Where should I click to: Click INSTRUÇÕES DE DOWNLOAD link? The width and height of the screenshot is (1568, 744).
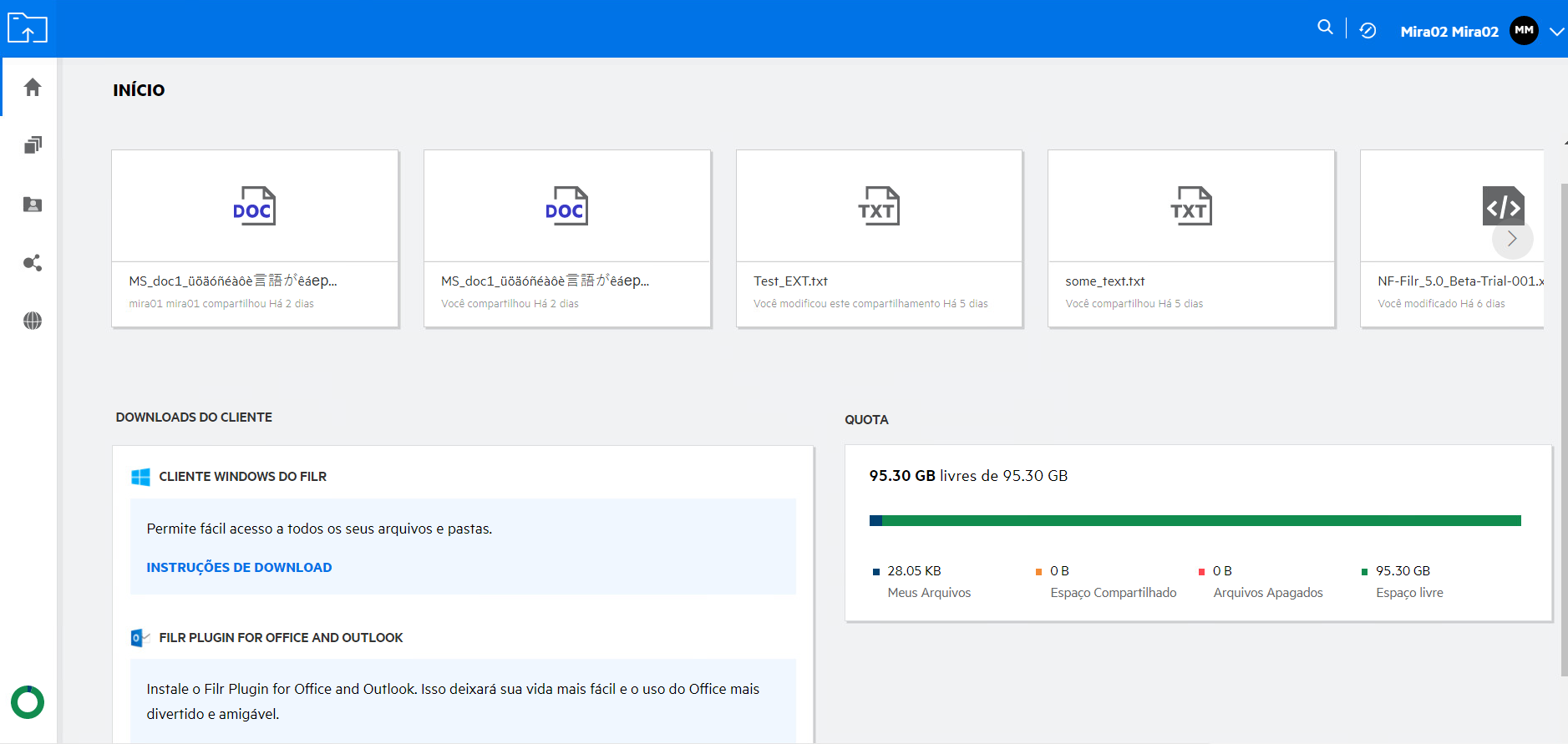239,568
